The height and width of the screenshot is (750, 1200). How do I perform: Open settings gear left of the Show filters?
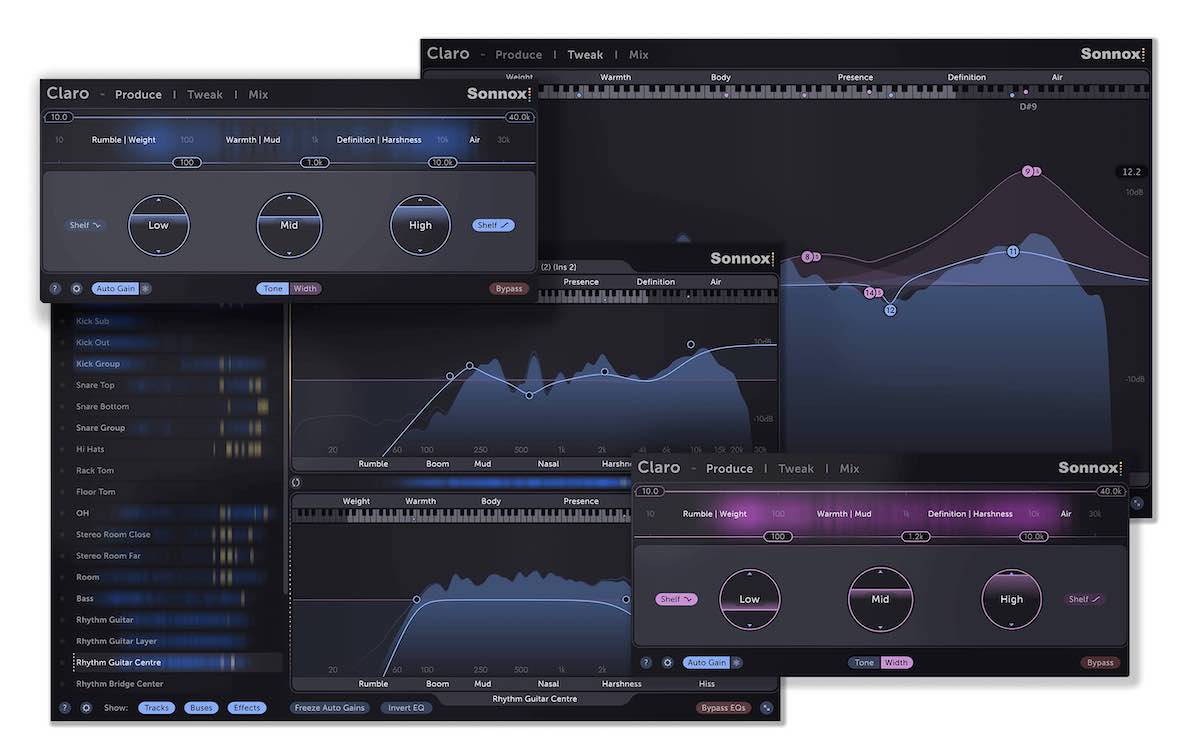(86, 708)
